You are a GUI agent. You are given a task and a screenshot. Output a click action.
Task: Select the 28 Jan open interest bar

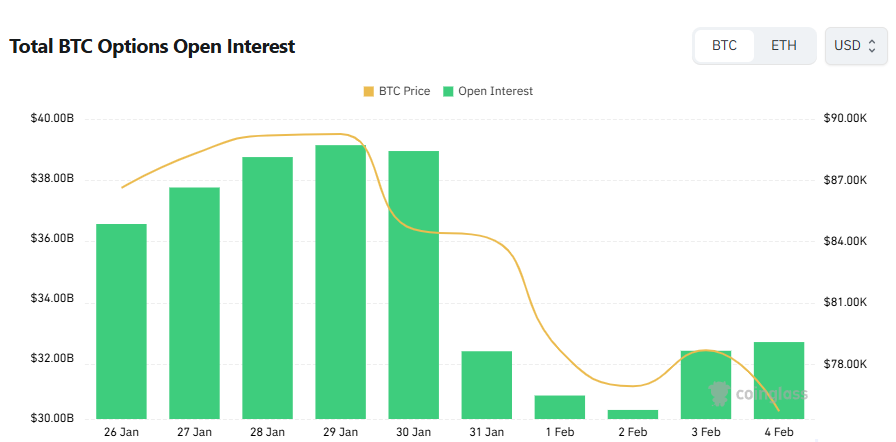click(x=267, y=287)
